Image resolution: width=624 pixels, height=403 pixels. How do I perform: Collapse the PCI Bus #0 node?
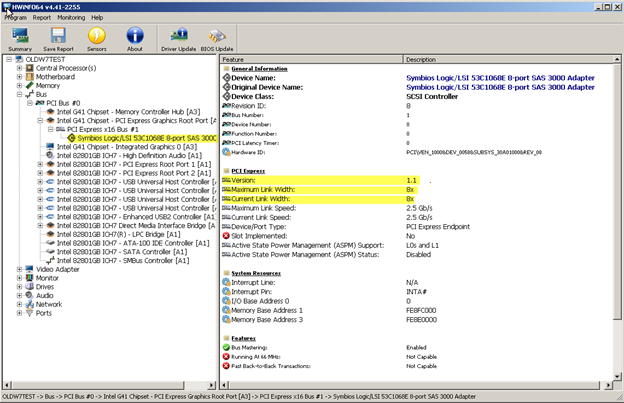click(28, 103)
